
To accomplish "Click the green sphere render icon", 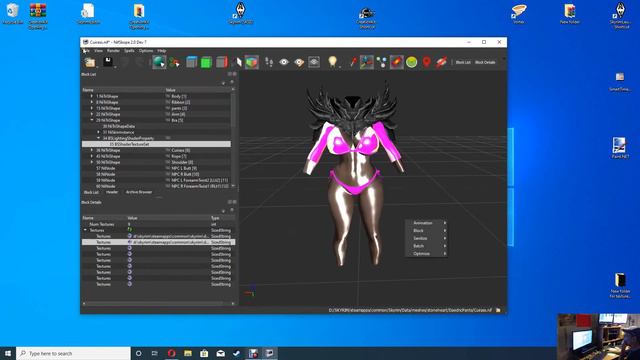I will [411, 62].
